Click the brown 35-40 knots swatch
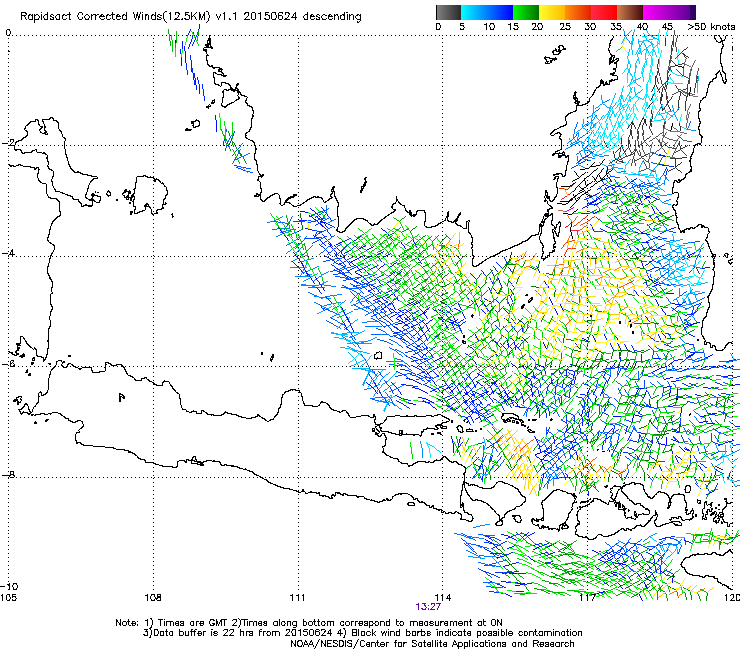Screen dimensions: 740x650 click(630, 12)
